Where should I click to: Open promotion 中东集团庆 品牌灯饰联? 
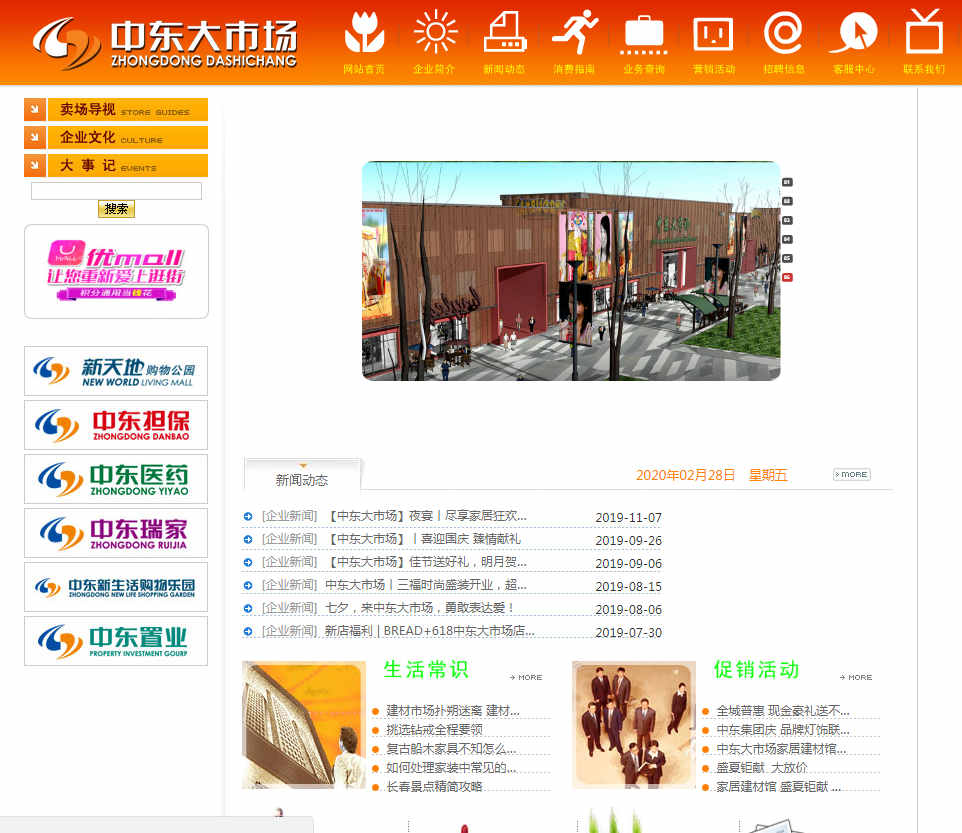pyautogui.click(x=783, y=730)
